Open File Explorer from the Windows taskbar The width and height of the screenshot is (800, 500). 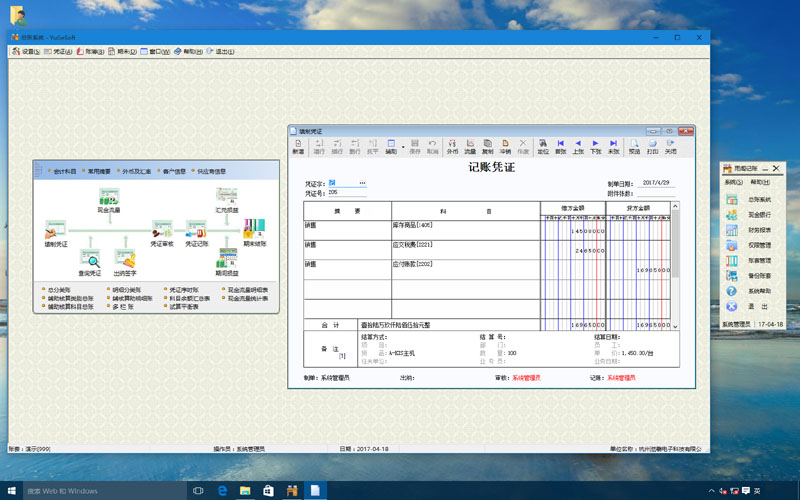pos(244,491)
